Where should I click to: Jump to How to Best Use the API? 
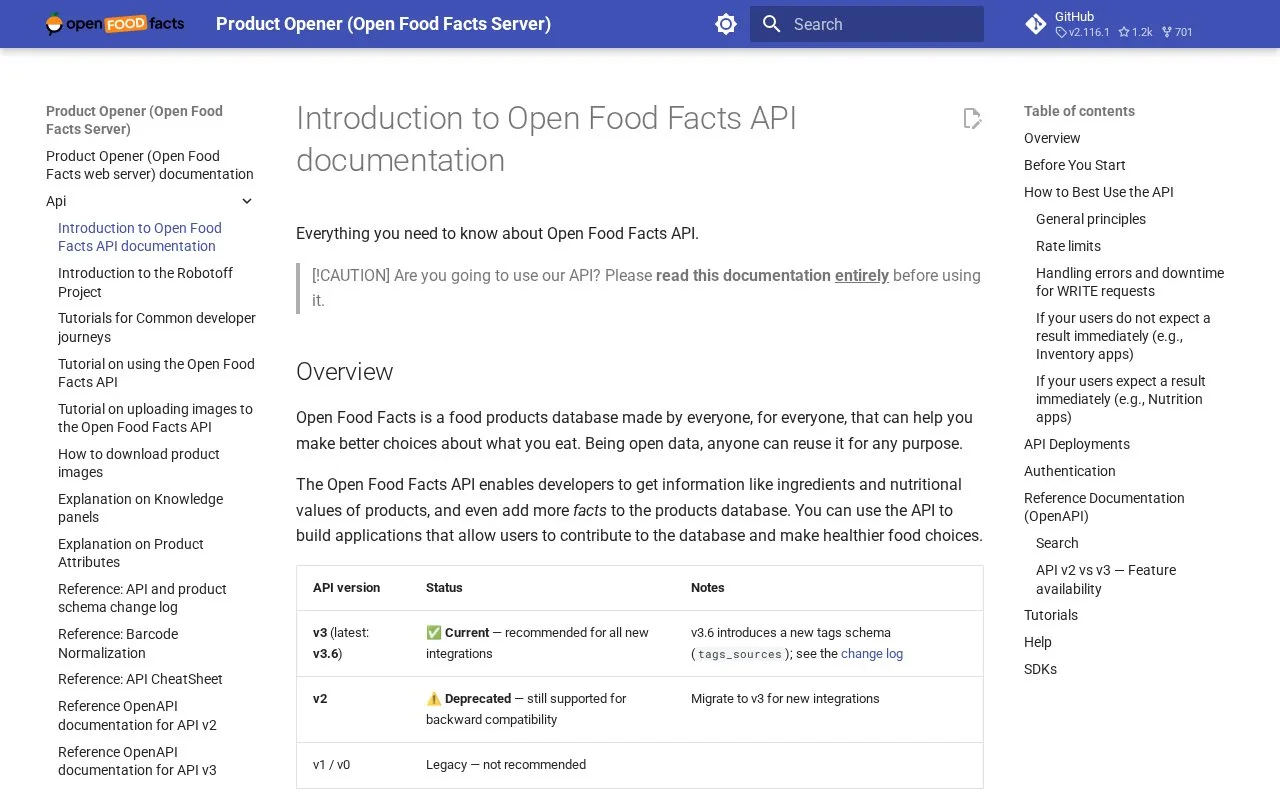1099,192
